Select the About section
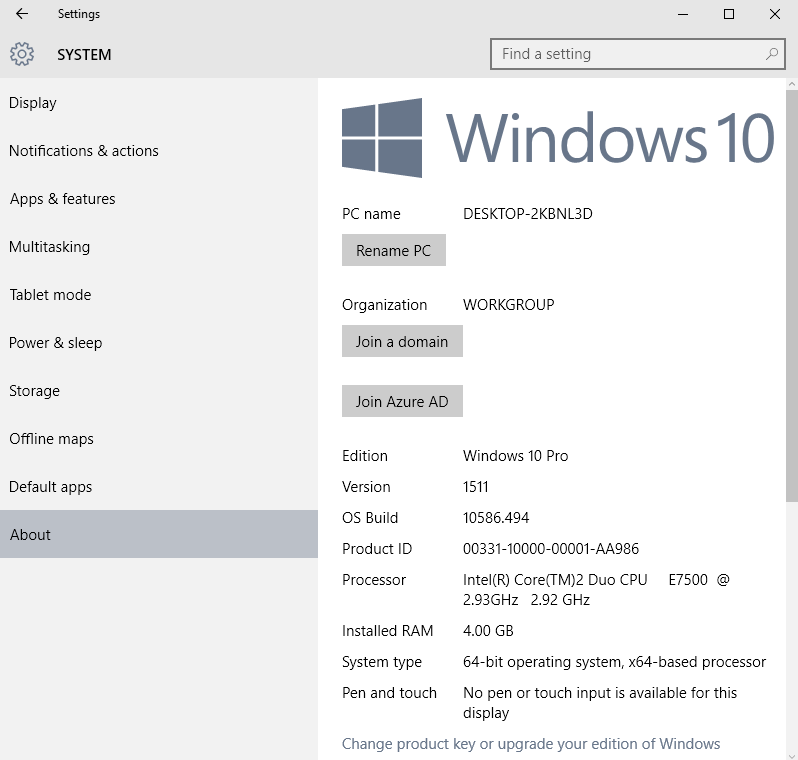 [x=30, y=535]
